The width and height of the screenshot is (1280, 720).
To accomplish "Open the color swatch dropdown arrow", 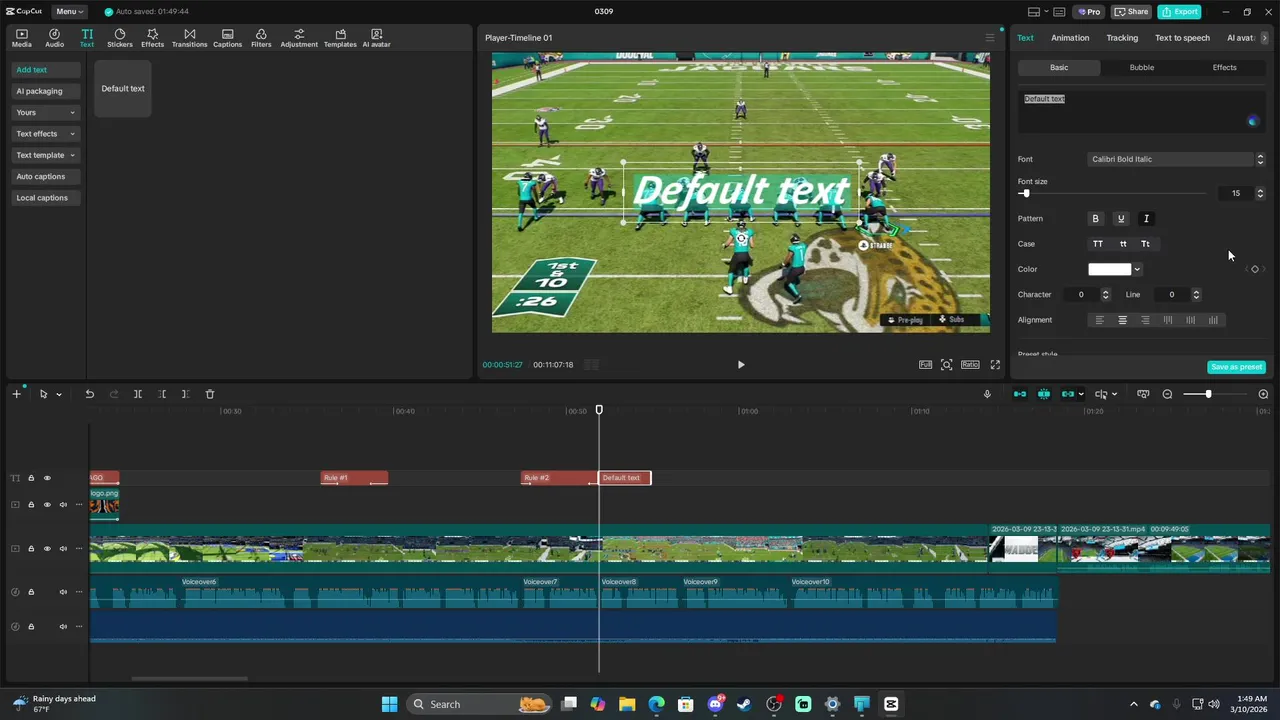I will (x=1137, y=269).
